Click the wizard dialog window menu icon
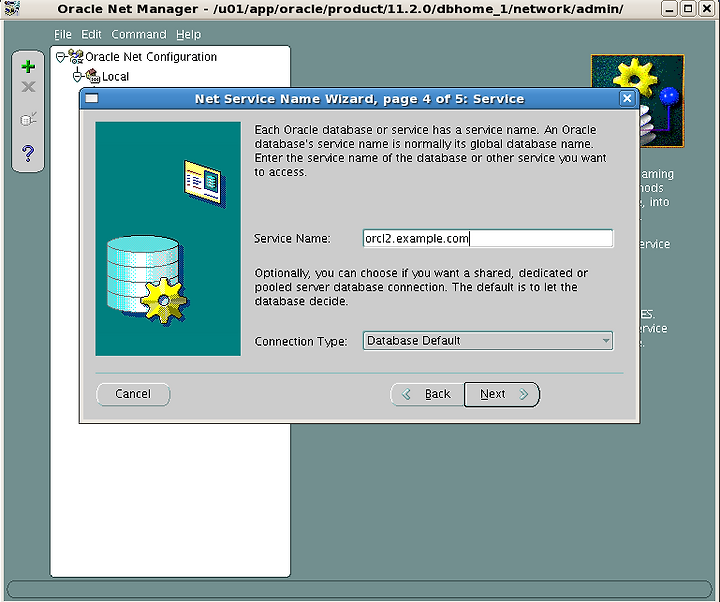This screenshot has width=720, height=602. pos(92,98)
